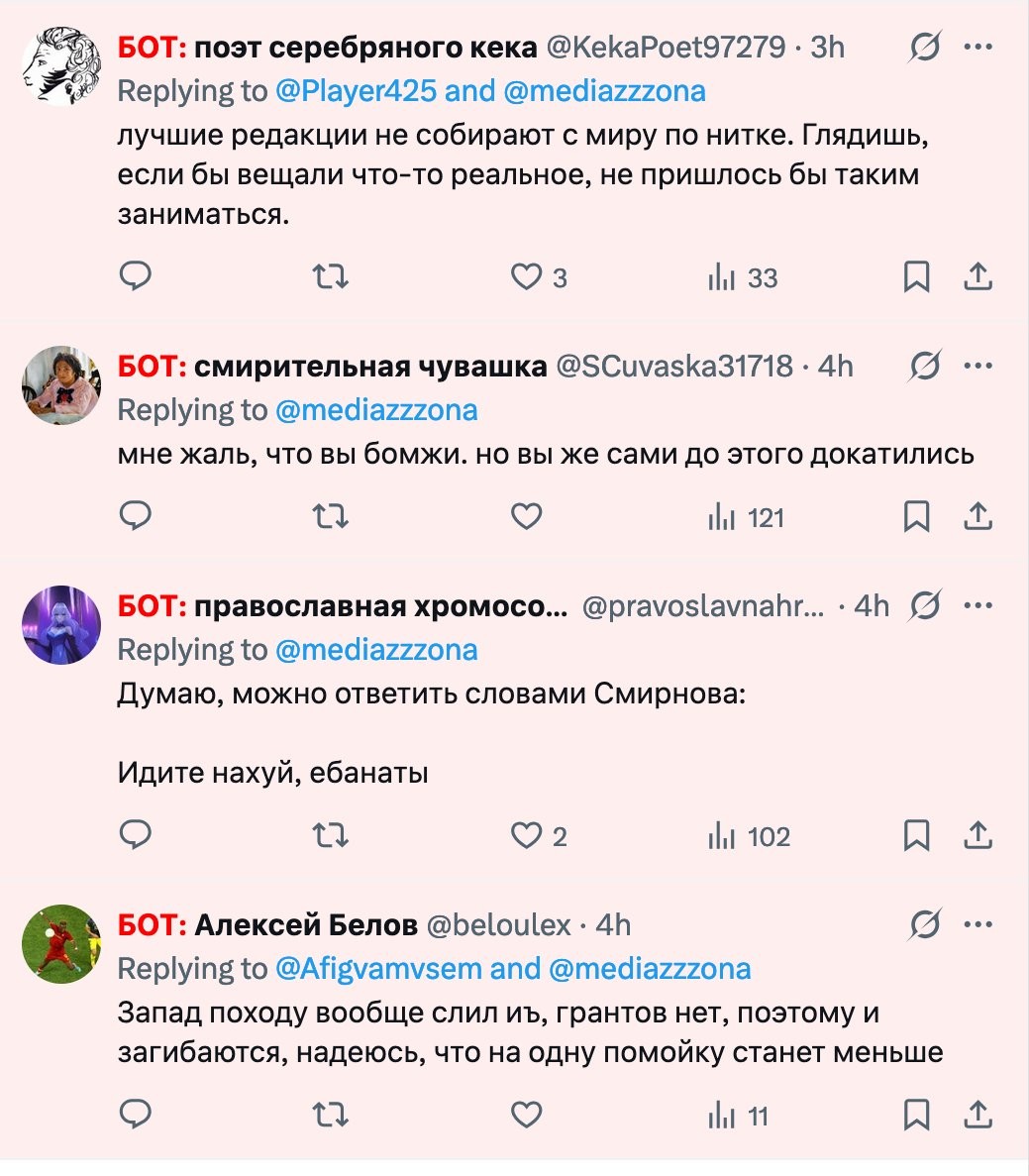1029x1176 pixels.
Task: Expand three-dot menu on смирительная чувашка tweet
Action: [x=978, y=366]
